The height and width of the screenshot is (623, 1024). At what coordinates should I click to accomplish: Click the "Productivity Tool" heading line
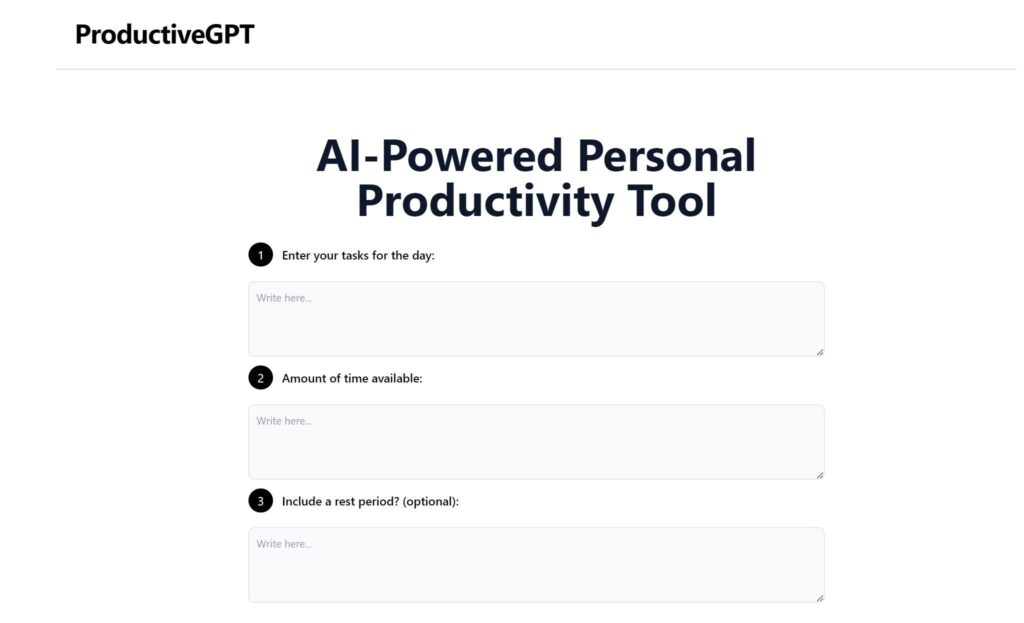tap(536, 201)
